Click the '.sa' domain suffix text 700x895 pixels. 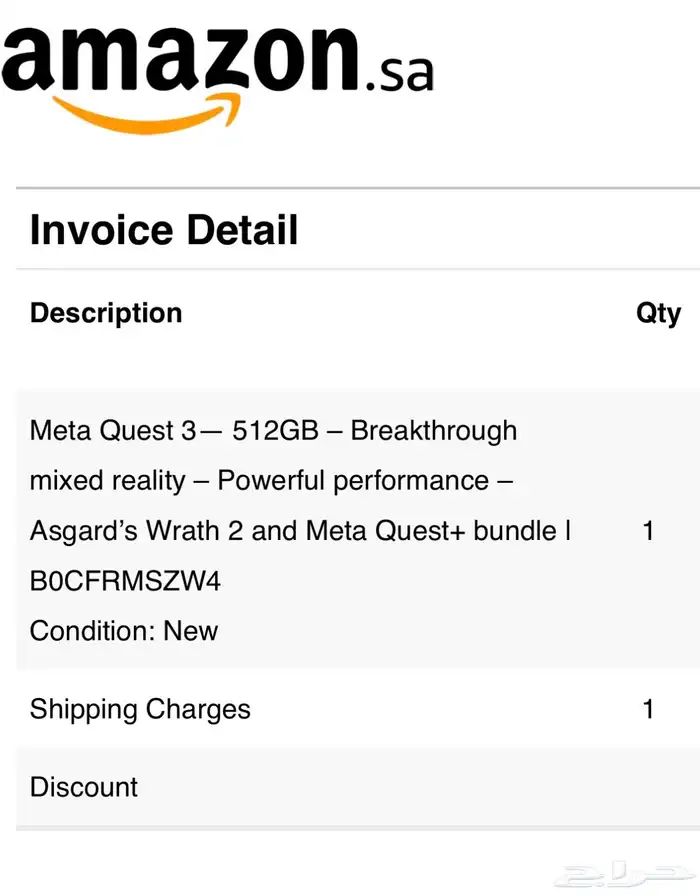click(400, 75)
